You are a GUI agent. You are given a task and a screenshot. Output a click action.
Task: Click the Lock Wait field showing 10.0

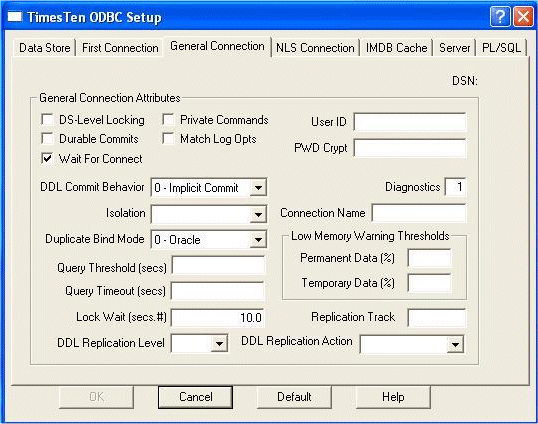(x=218, y=317)
